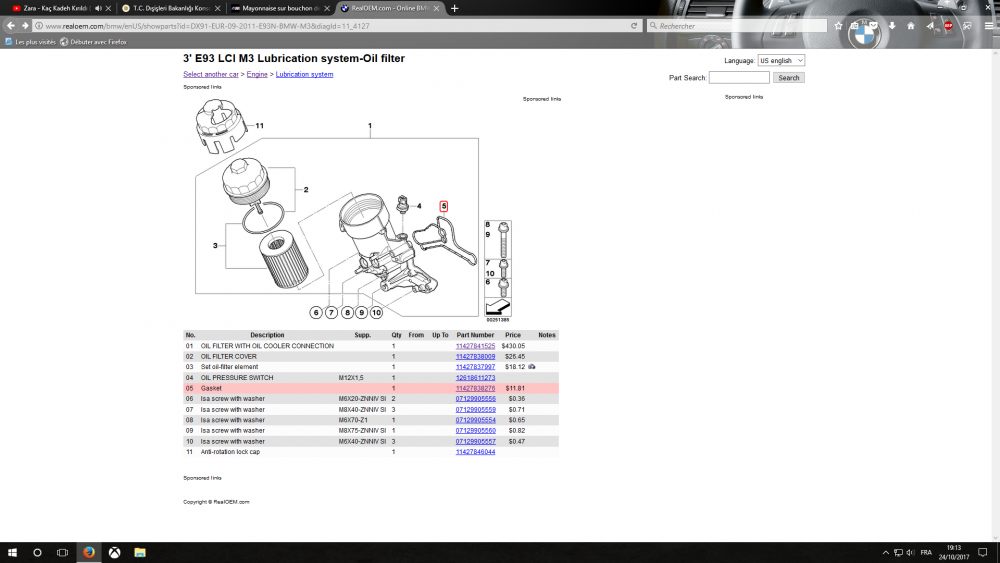Open the red ABP adblock icon

[948, 26]
